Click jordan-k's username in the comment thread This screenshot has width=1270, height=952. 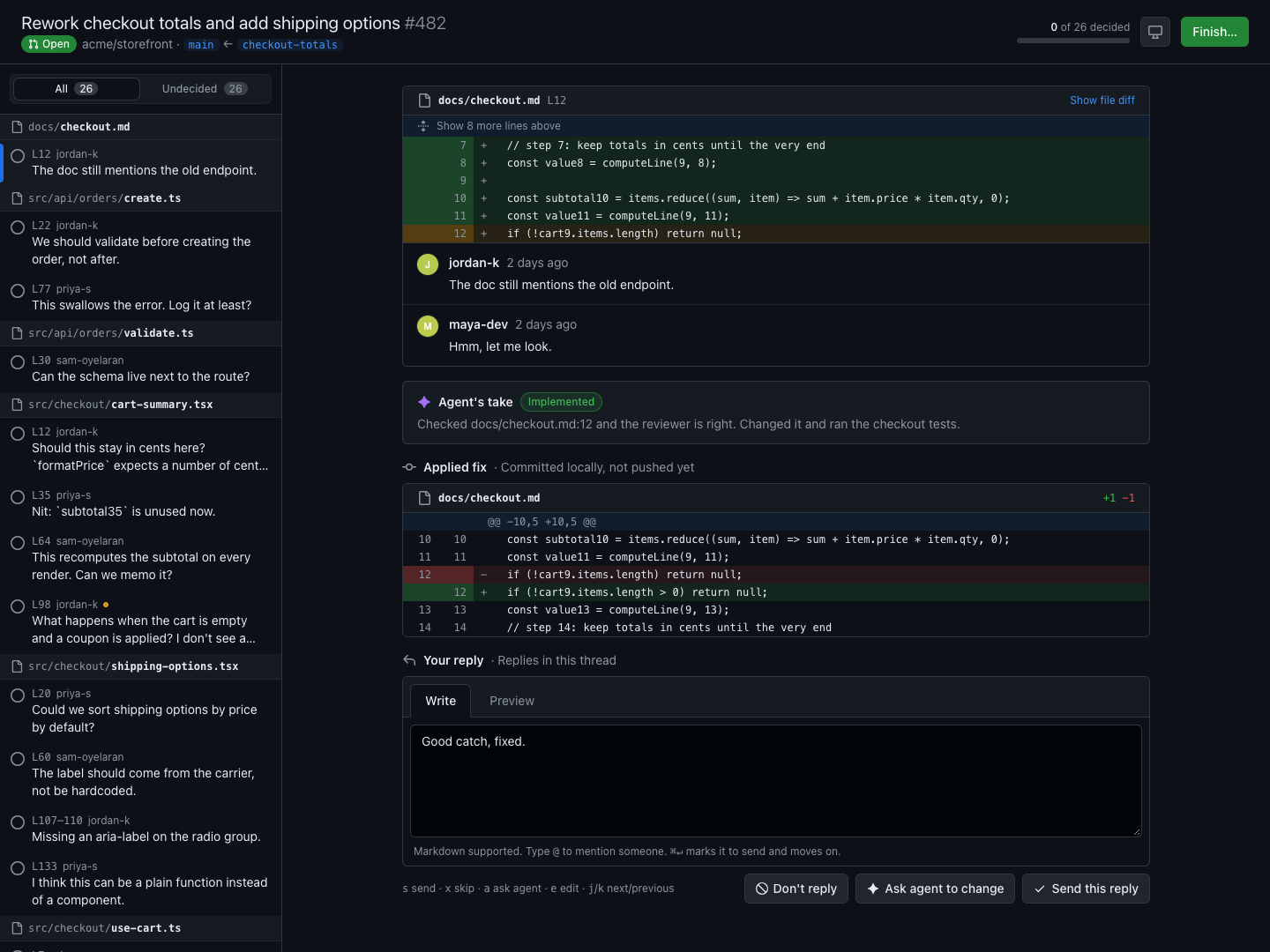[474, 263]
